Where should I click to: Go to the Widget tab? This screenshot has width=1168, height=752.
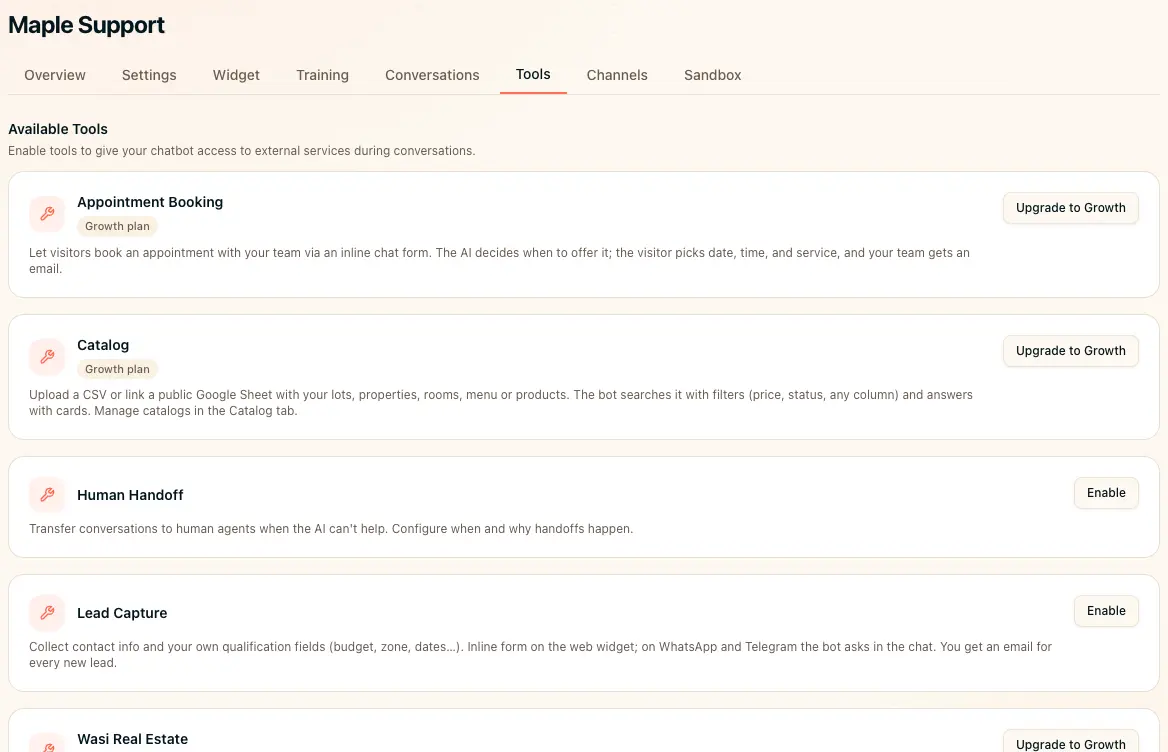point(236,75)
